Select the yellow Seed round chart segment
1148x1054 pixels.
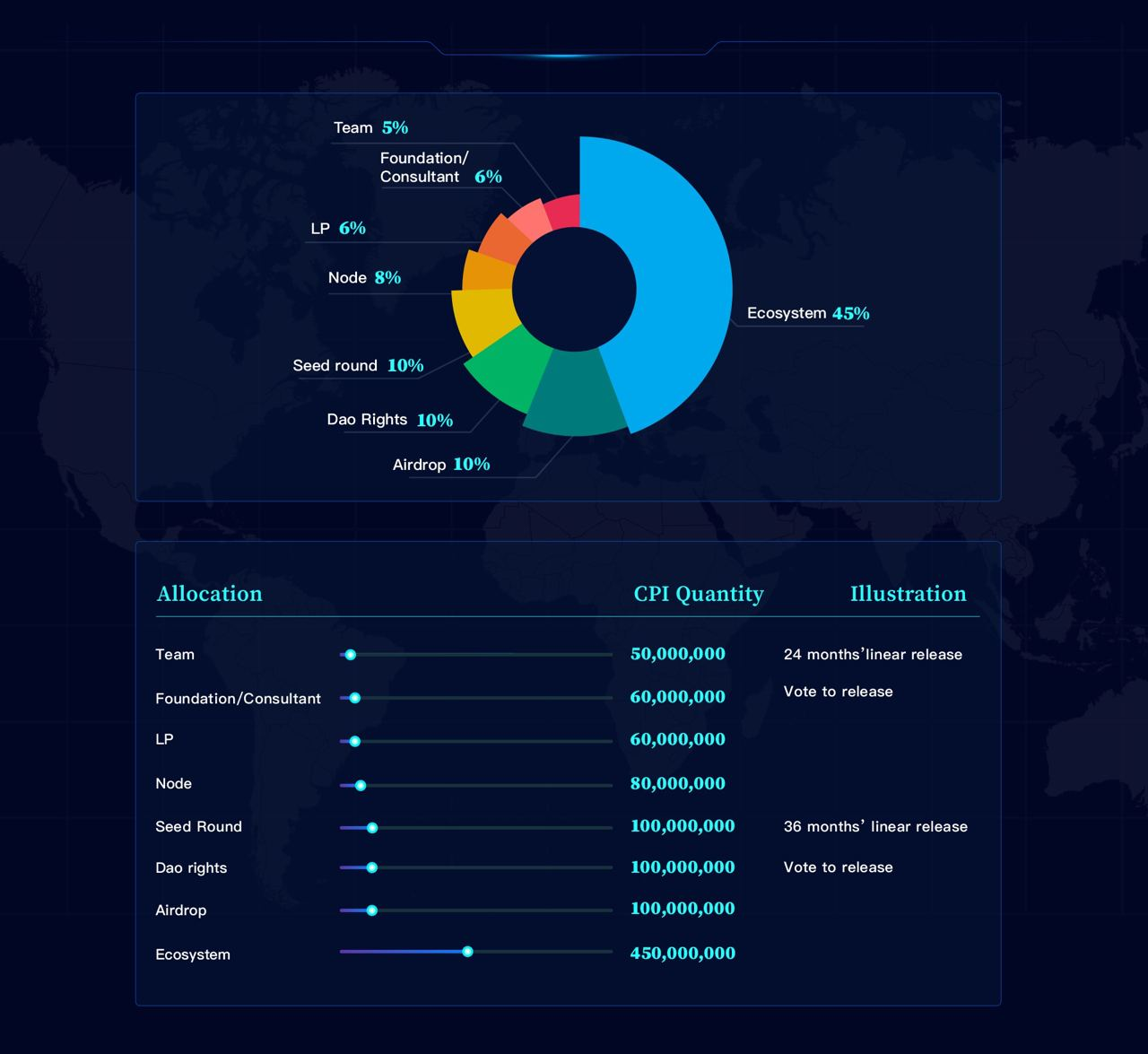[480, 320]
